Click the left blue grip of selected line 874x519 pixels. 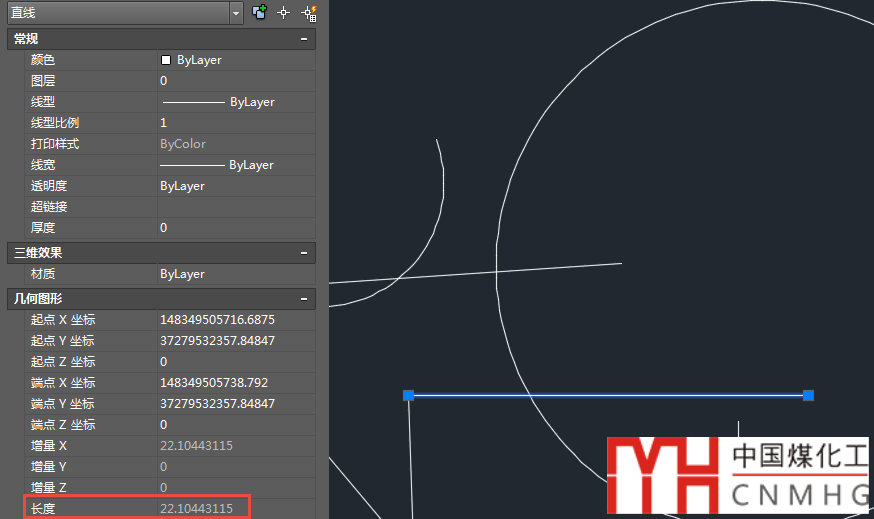pos(408,396)
